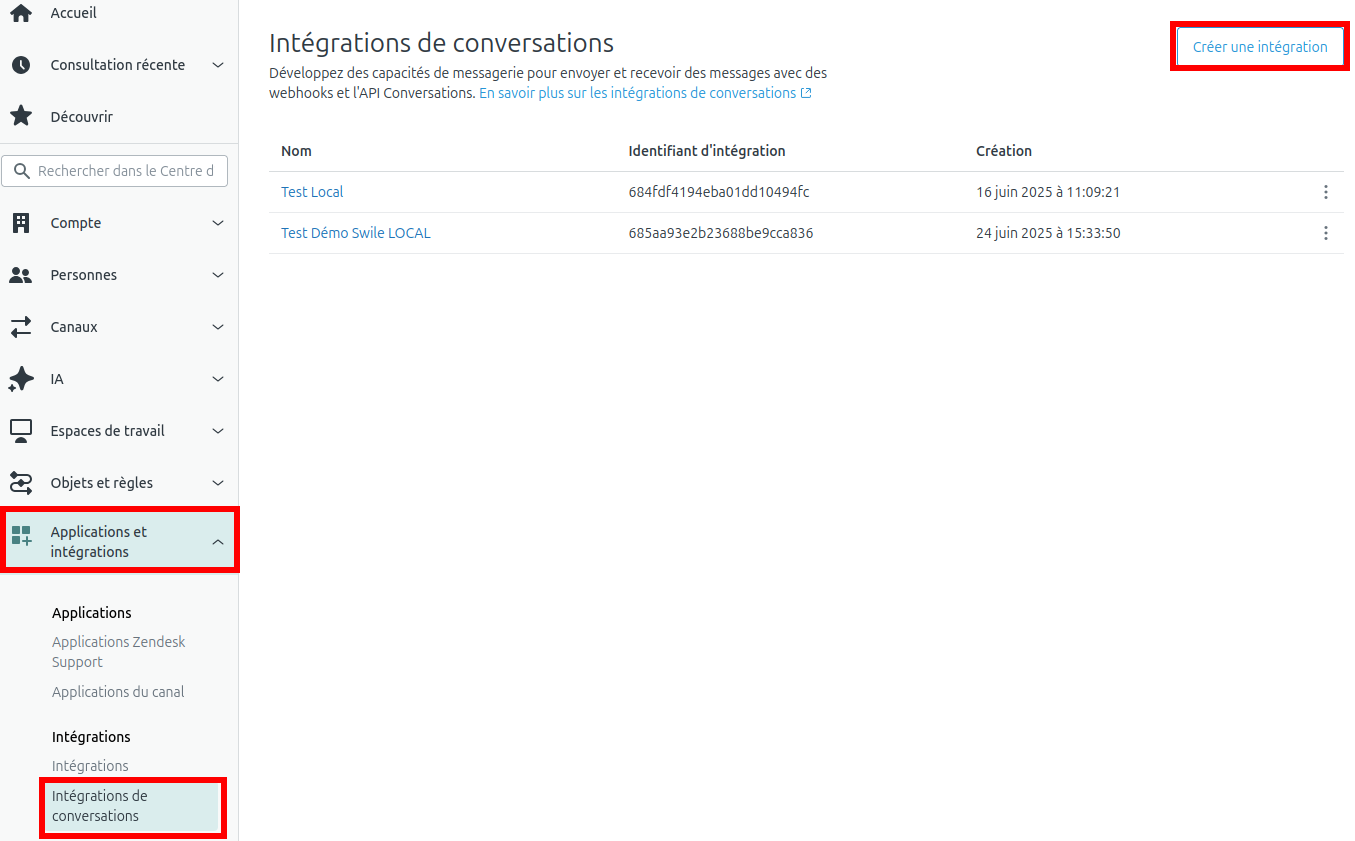
Task: Click the Accueil home icon
Action: pyautogui.click(x=21, y=14)
